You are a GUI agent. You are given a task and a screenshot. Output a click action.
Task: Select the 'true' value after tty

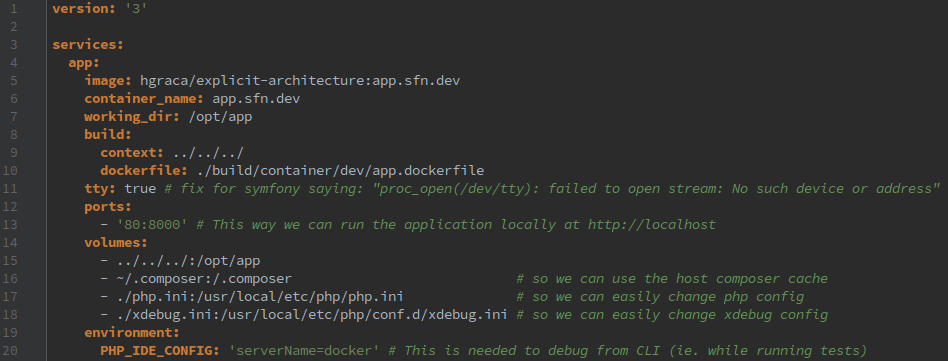pyautogui.click(x=140, y=189)
